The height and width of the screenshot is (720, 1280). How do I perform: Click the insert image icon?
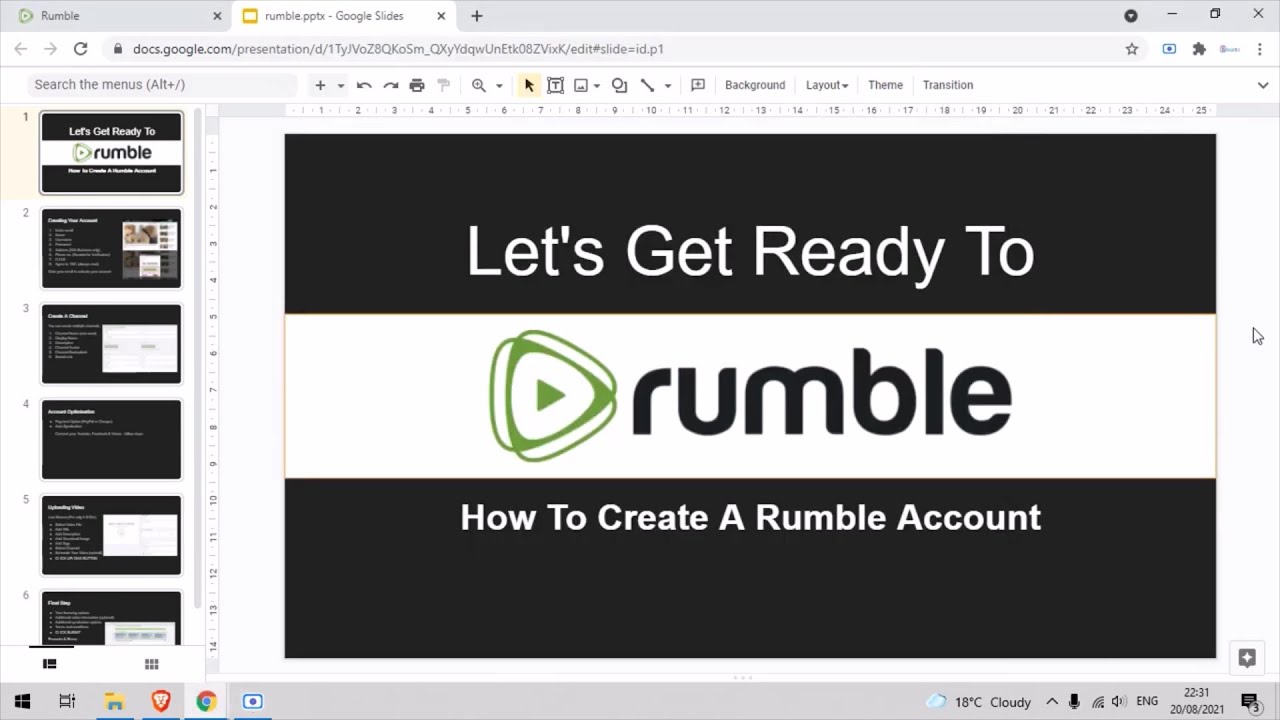point(580,85)
